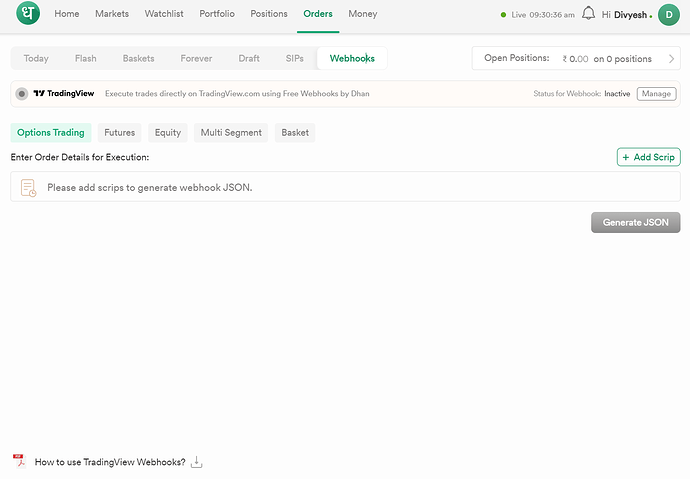Click the Generate JSON button

[635, 223]
